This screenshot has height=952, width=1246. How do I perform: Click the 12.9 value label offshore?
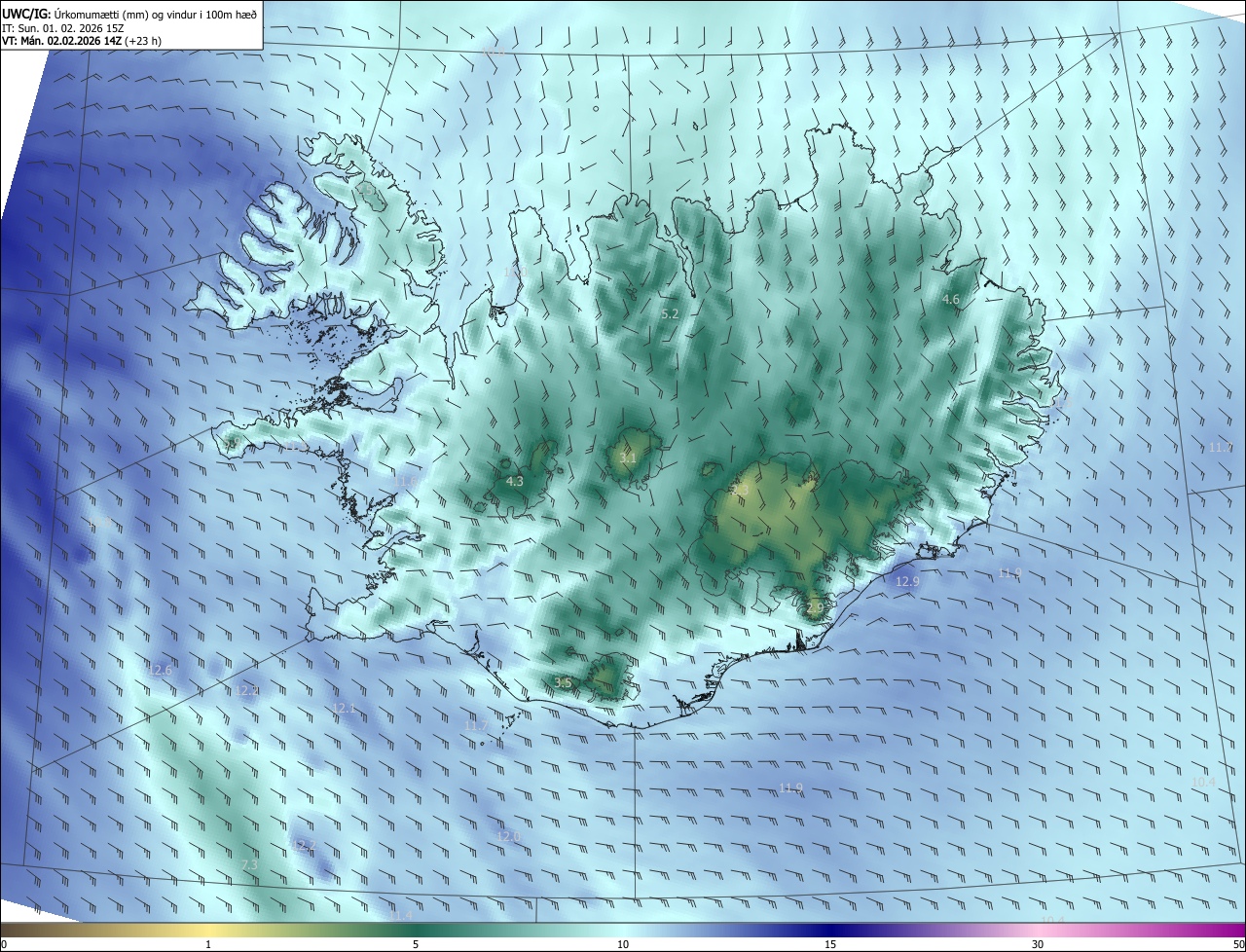click(x=906, y=581)
